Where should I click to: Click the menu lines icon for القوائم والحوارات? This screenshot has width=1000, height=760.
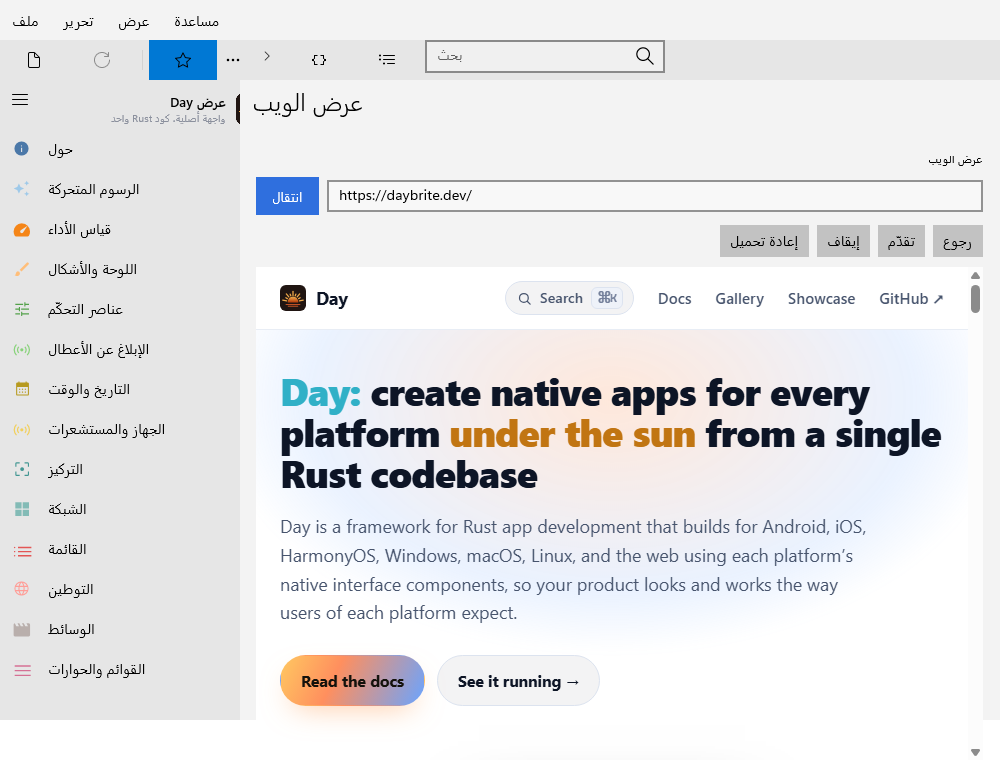(22, 670)
